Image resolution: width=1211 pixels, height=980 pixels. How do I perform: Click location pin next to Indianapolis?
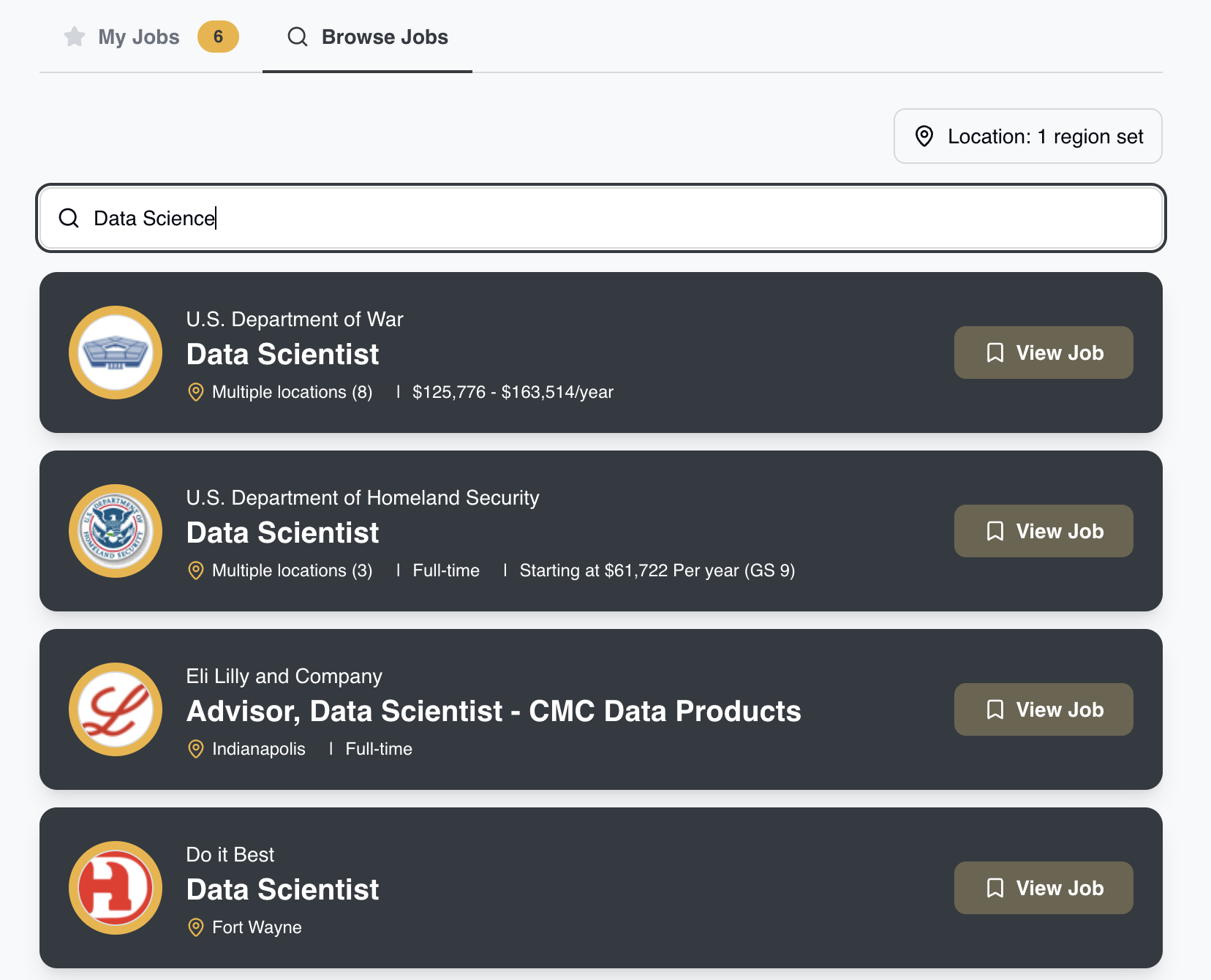click(x=195, y=749)
